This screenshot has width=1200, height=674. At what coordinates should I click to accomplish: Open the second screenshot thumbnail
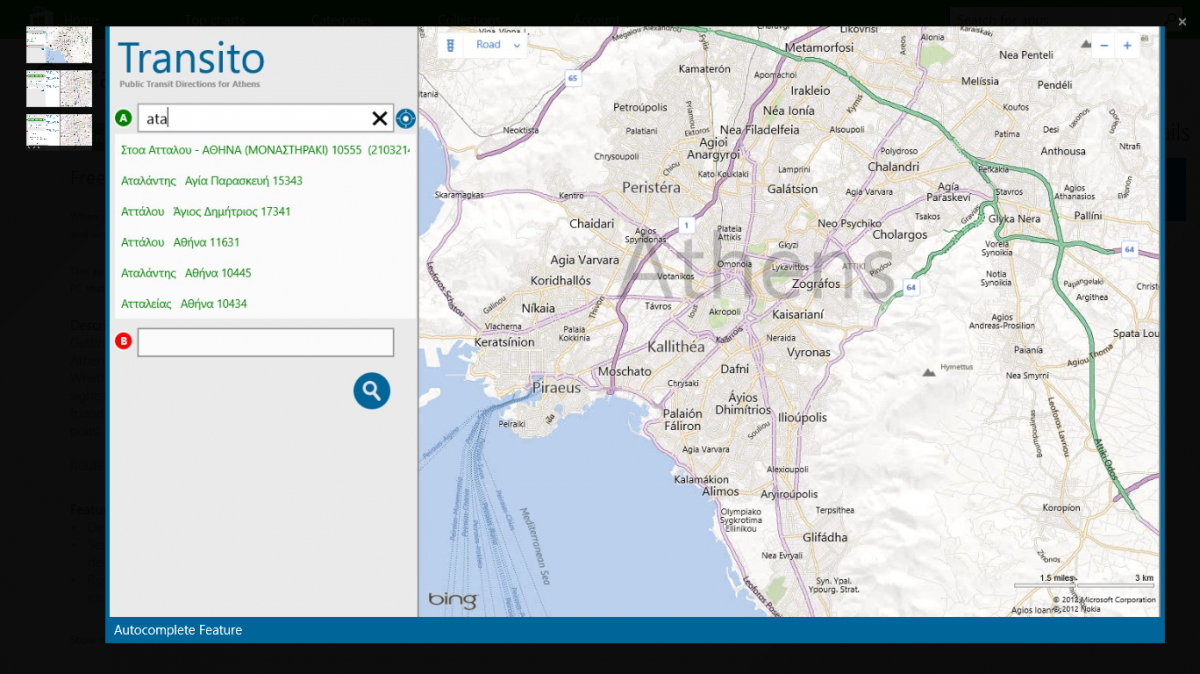pos(59,88)
